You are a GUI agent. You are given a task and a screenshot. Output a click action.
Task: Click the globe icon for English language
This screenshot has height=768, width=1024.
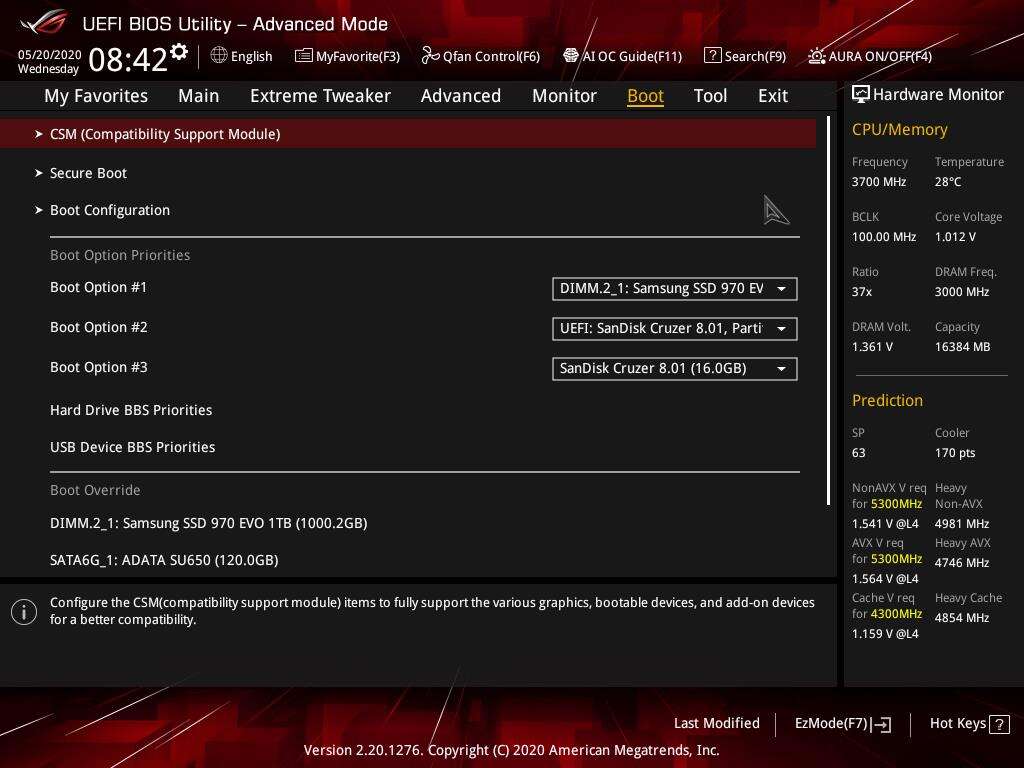tap(219, 56)
